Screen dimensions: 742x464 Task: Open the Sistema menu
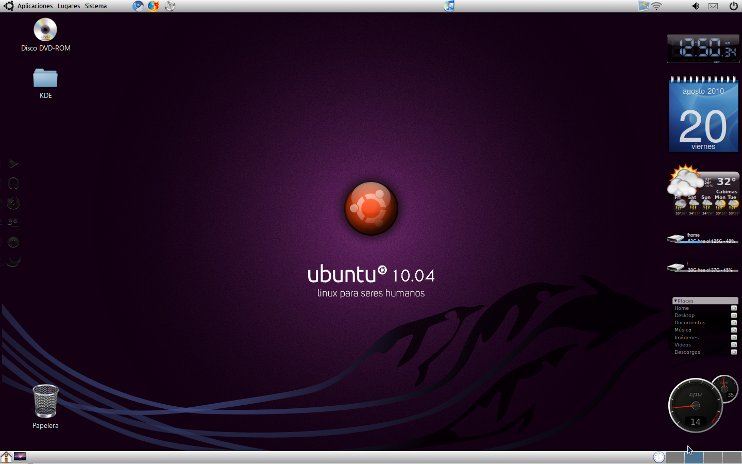96,6
